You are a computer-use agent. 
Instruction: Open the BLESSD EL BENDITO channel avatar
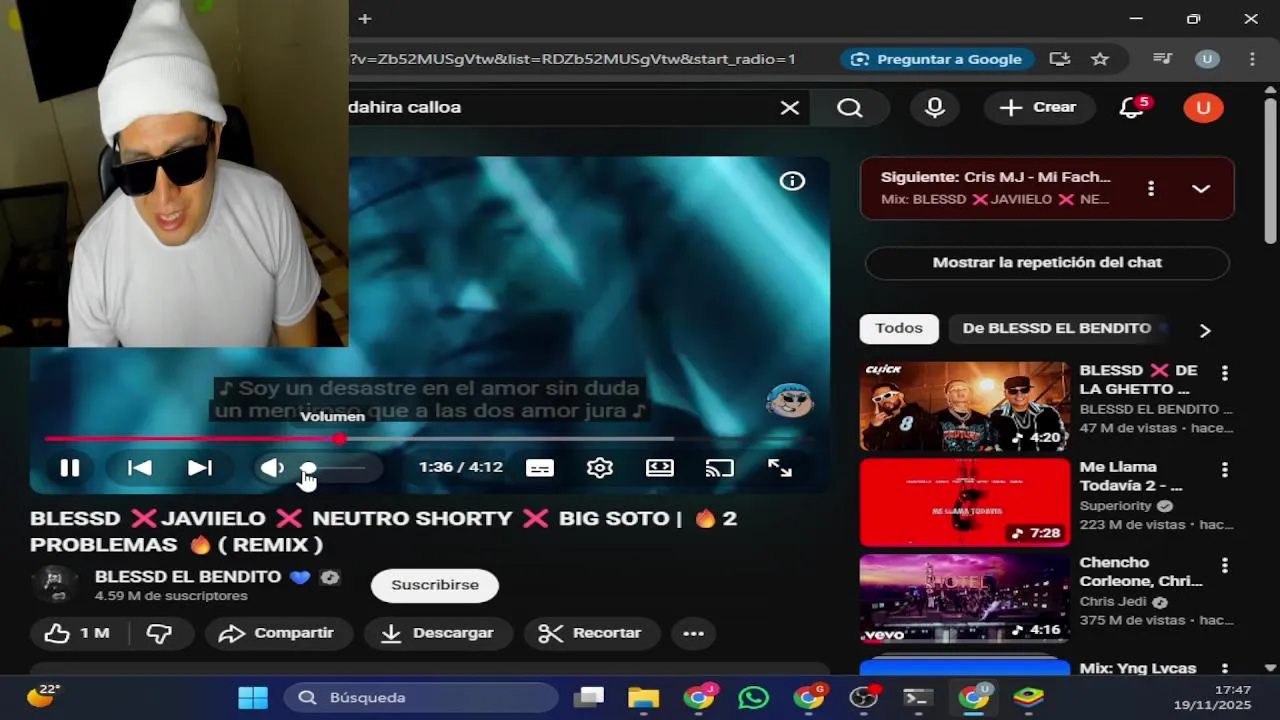click(55, 585)
